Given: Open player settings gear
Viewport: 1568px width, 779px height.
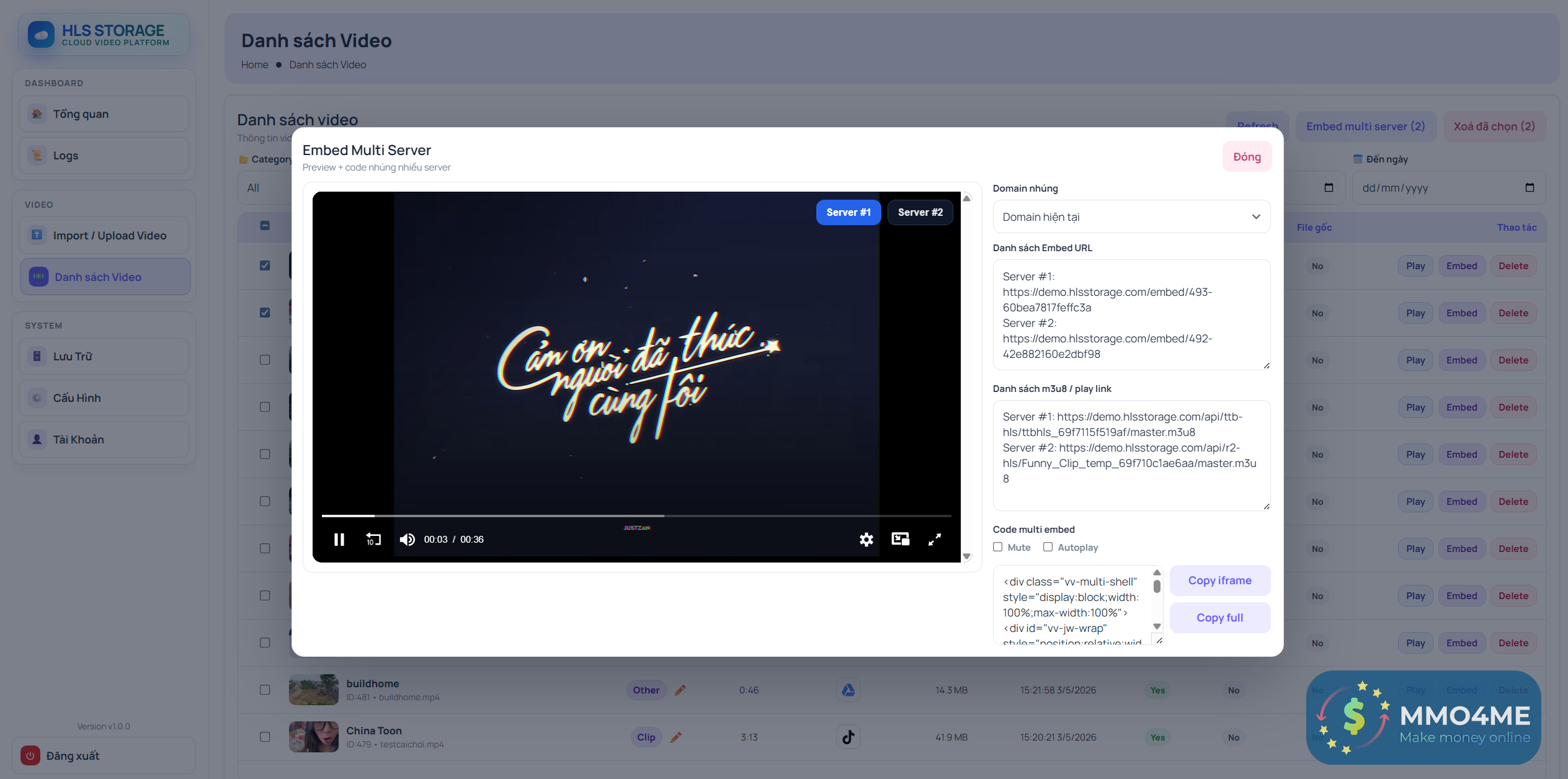Looking at the screenshot, I should click(x=866, y=539).
